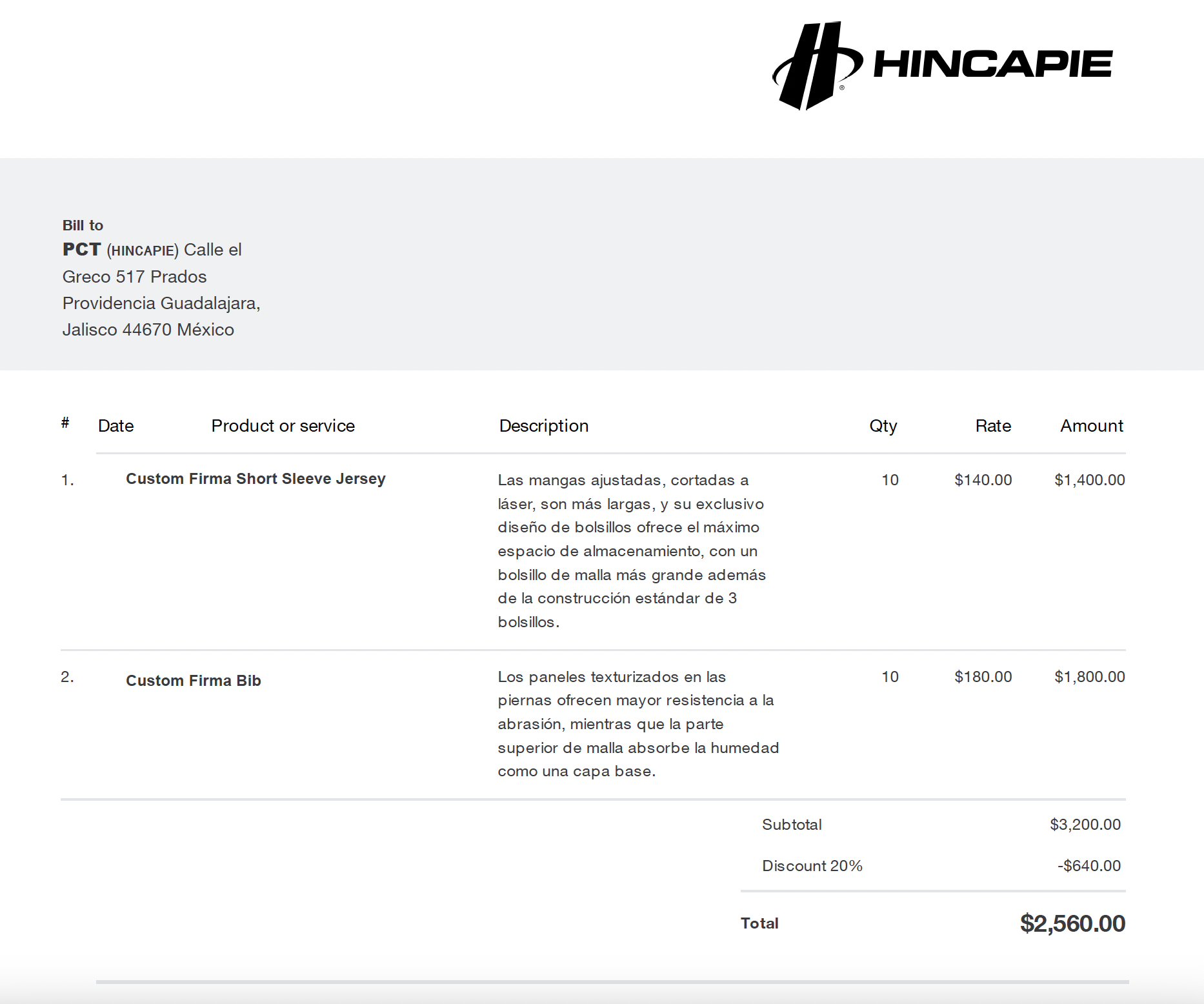Select 'Custom Firma Short Sleeve Jersey' product name
The image size is (1204, 1004).
click(x=256, y=479)
